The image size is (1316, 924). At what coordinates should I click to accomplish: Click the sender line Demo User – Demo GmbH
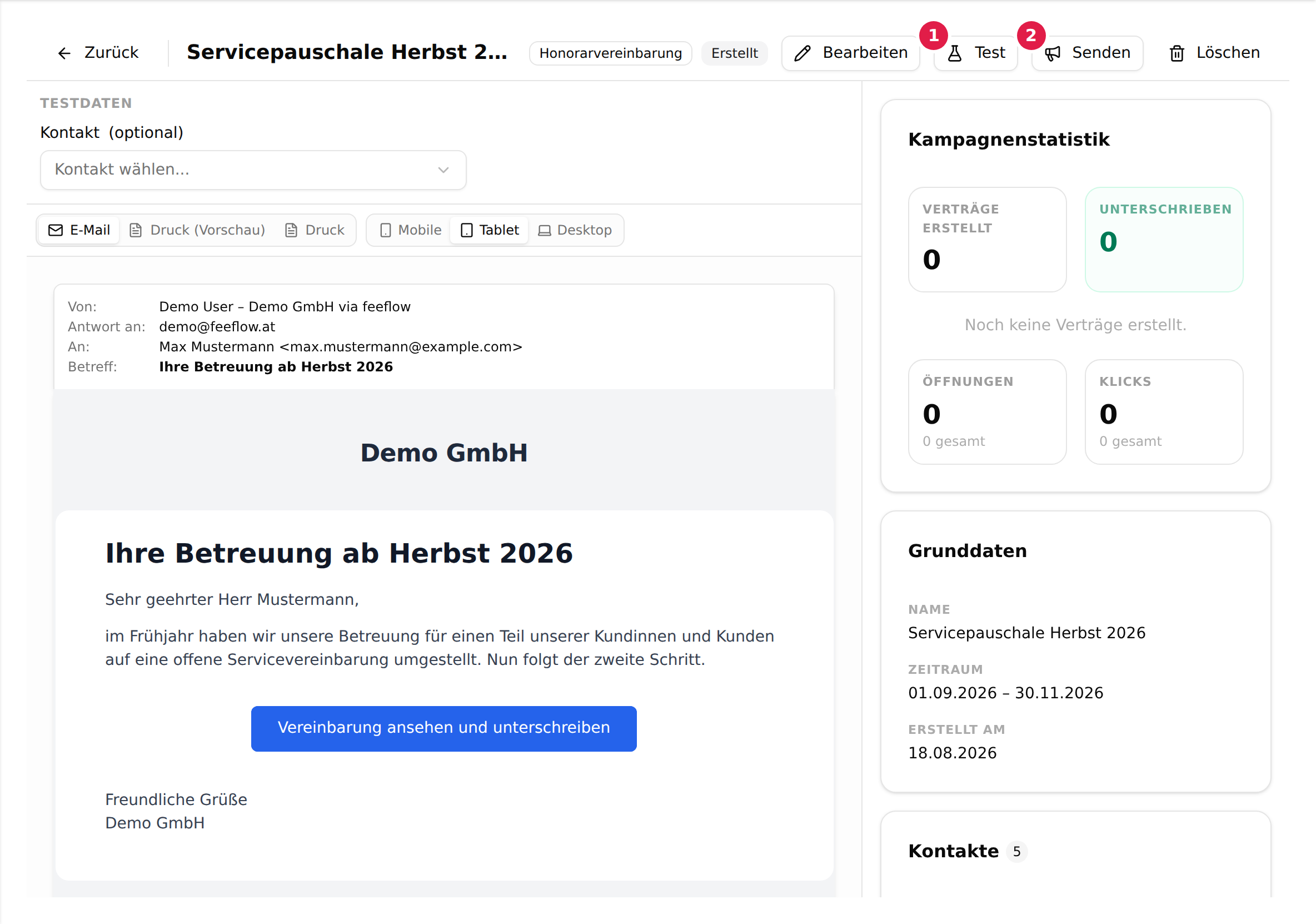285,307
